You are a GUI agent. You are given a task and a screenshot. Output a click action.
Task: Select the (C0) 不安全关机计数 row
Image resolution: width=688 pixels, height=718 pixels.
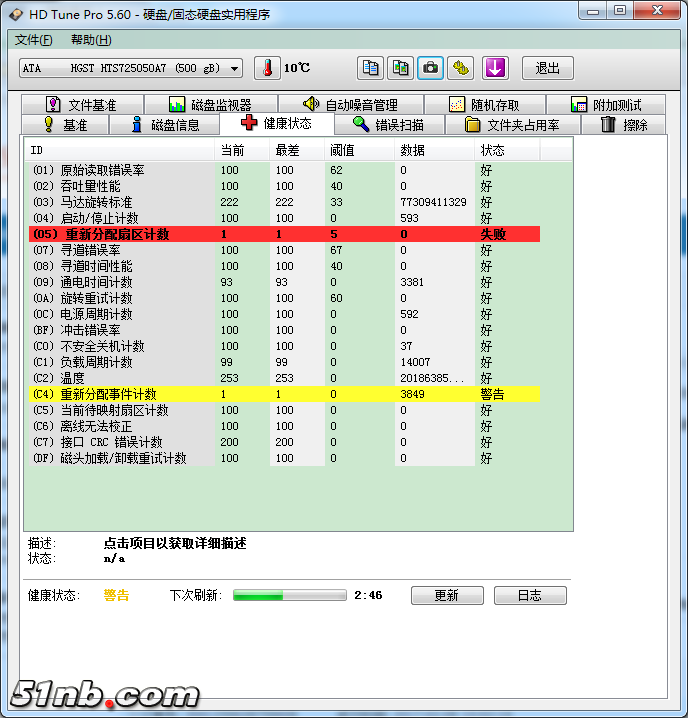click(x=284, y=346)
